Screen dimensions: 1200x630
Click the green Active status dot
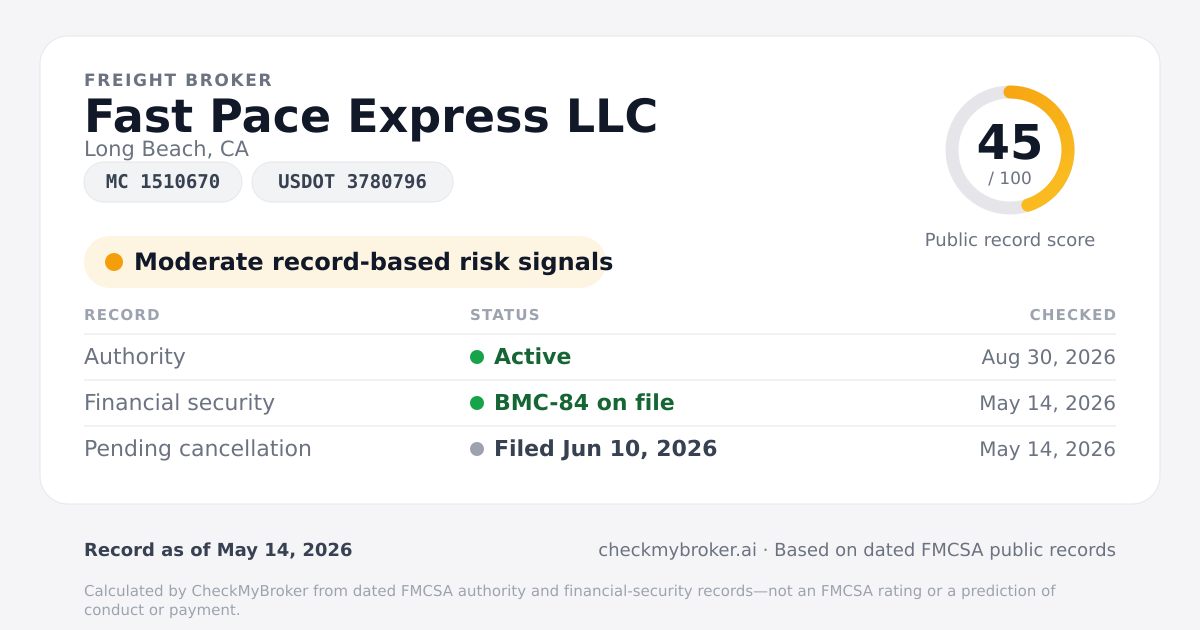point(477,357)
